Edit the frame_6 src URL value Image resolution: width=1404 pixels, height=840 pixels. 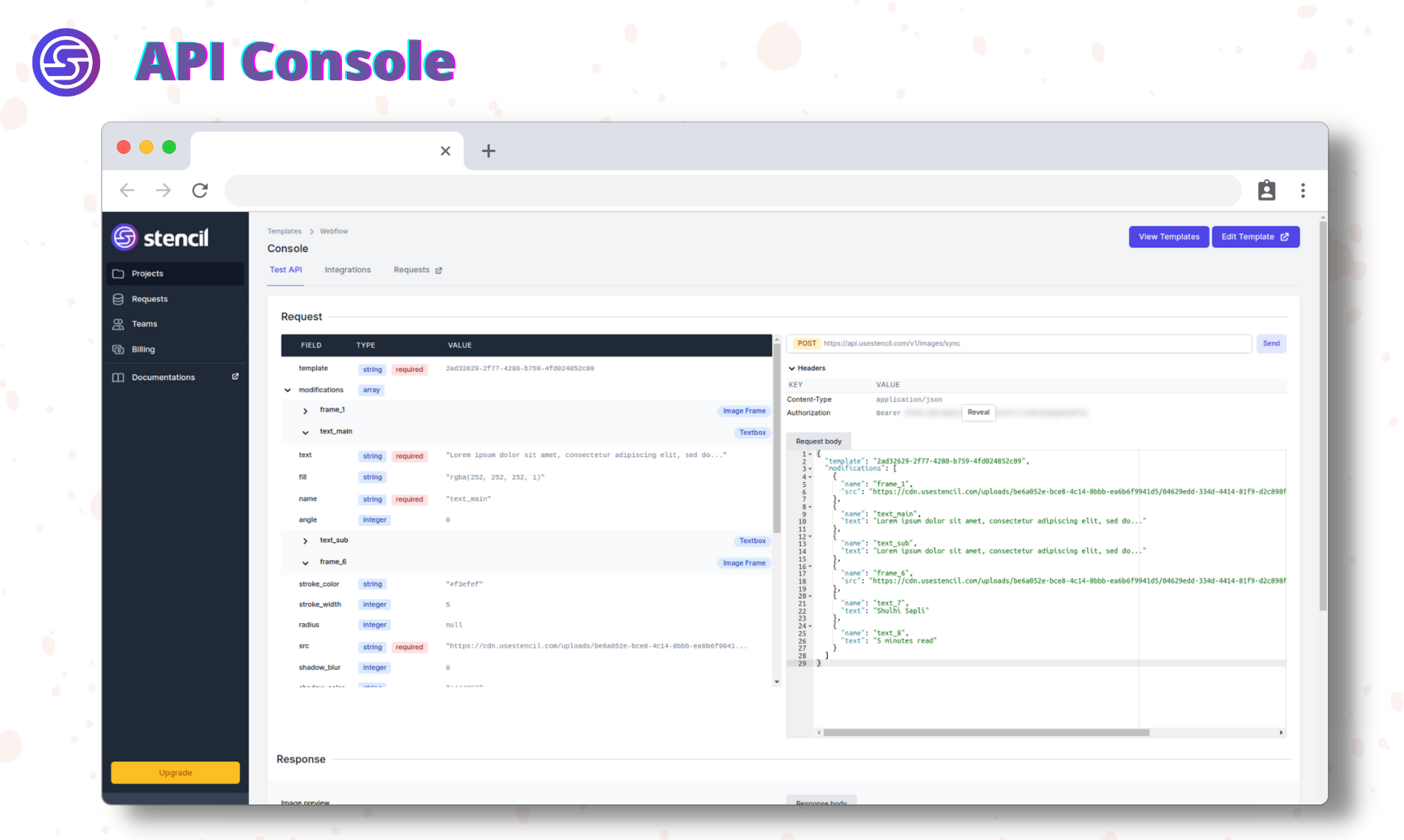pyautogui.click(x=596, y=646)
